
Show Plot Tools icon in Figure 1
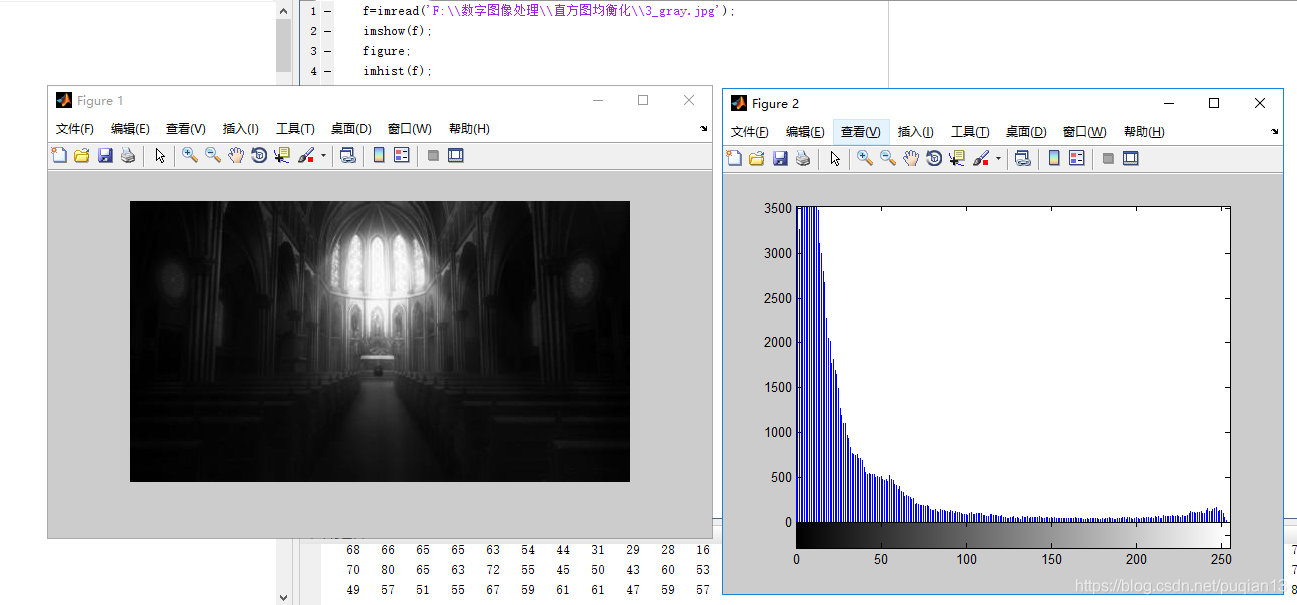click(456, 155)
